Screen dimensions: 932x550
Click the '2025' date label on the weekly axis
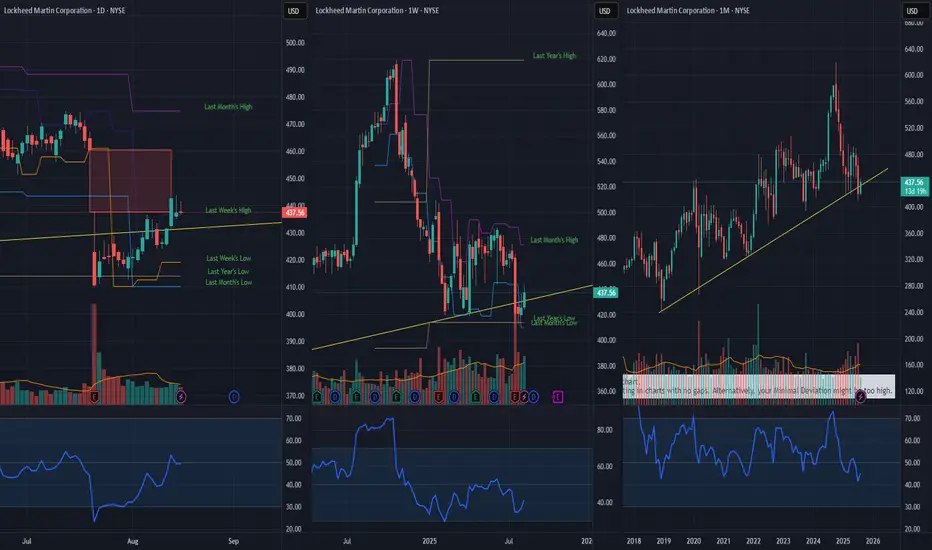(429, 541)
